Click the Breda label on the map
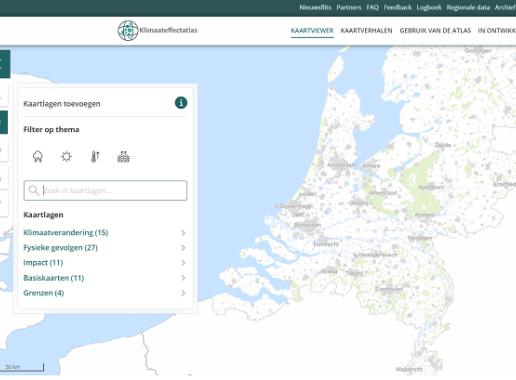This screenshot has width=516, height=380. click(329, 271)
